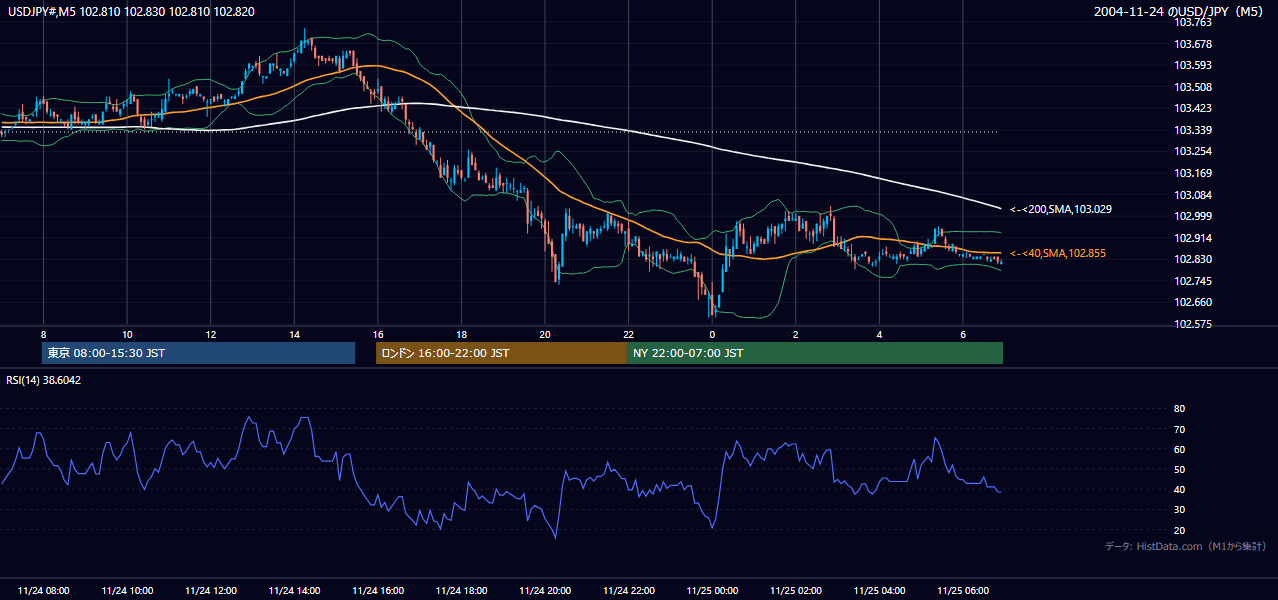Click the 11/24 20:00 time axis label
The image size is (1278, 600).
coord(546,591)
